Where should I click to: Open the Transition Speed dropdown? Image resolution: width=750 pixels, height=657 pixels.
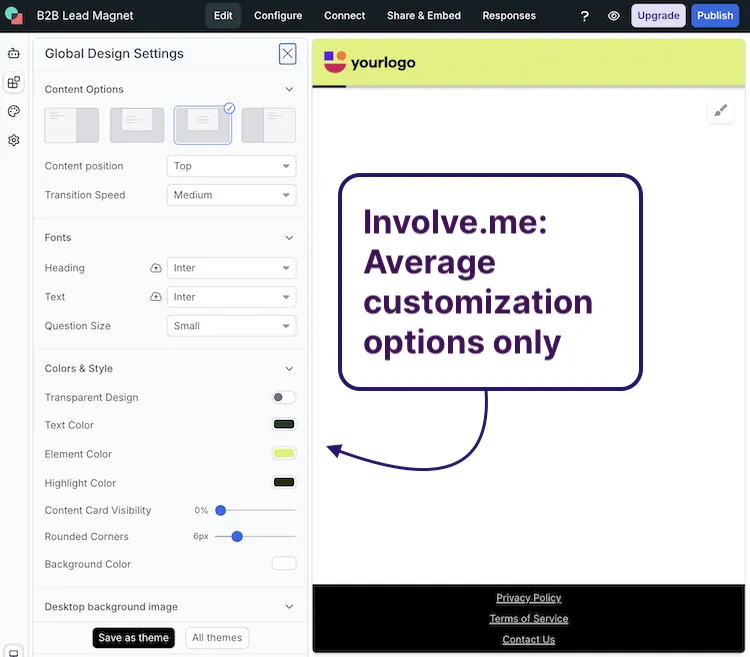tap(232, 195)
